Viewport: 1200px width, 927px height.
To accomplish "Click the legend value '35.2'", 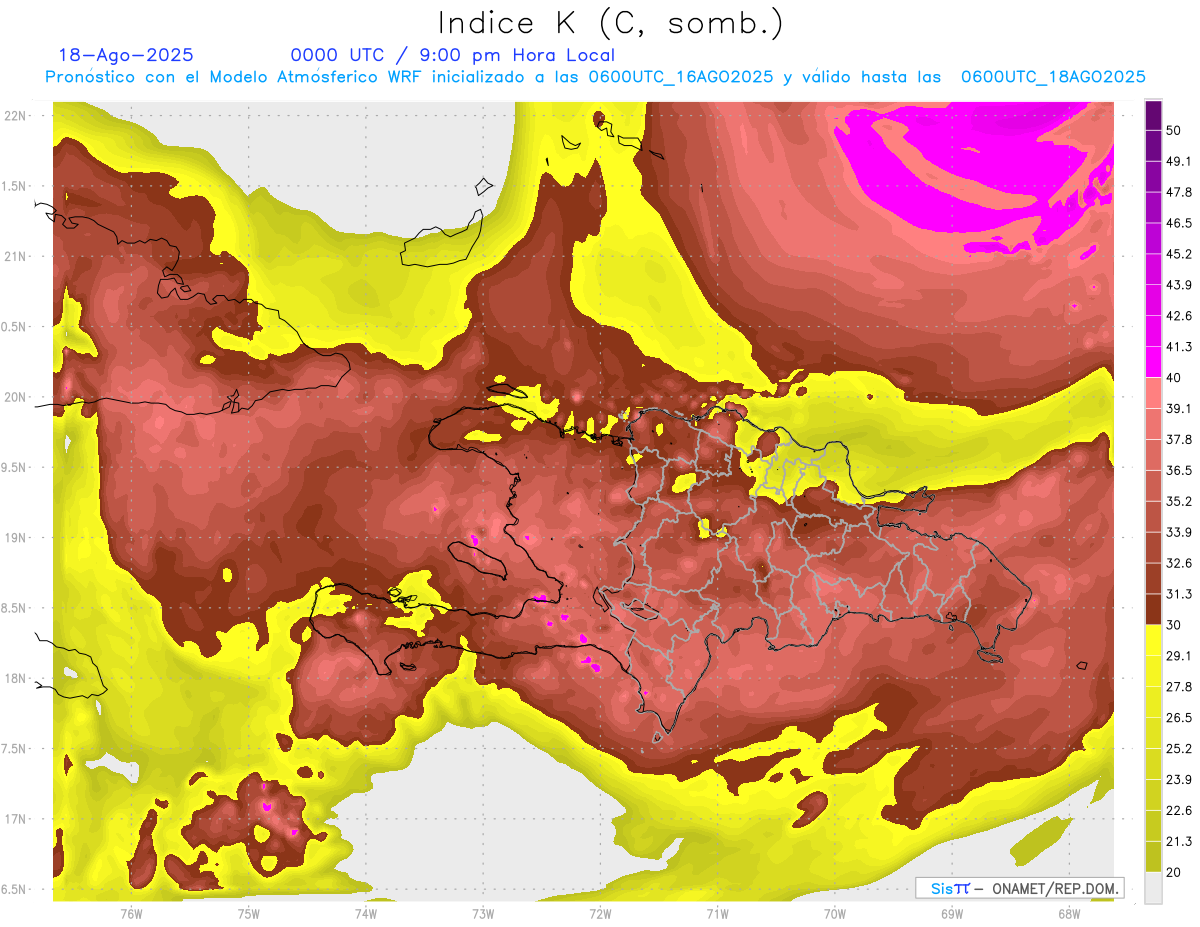I will pyautogui.click(x=1179, y=501).
